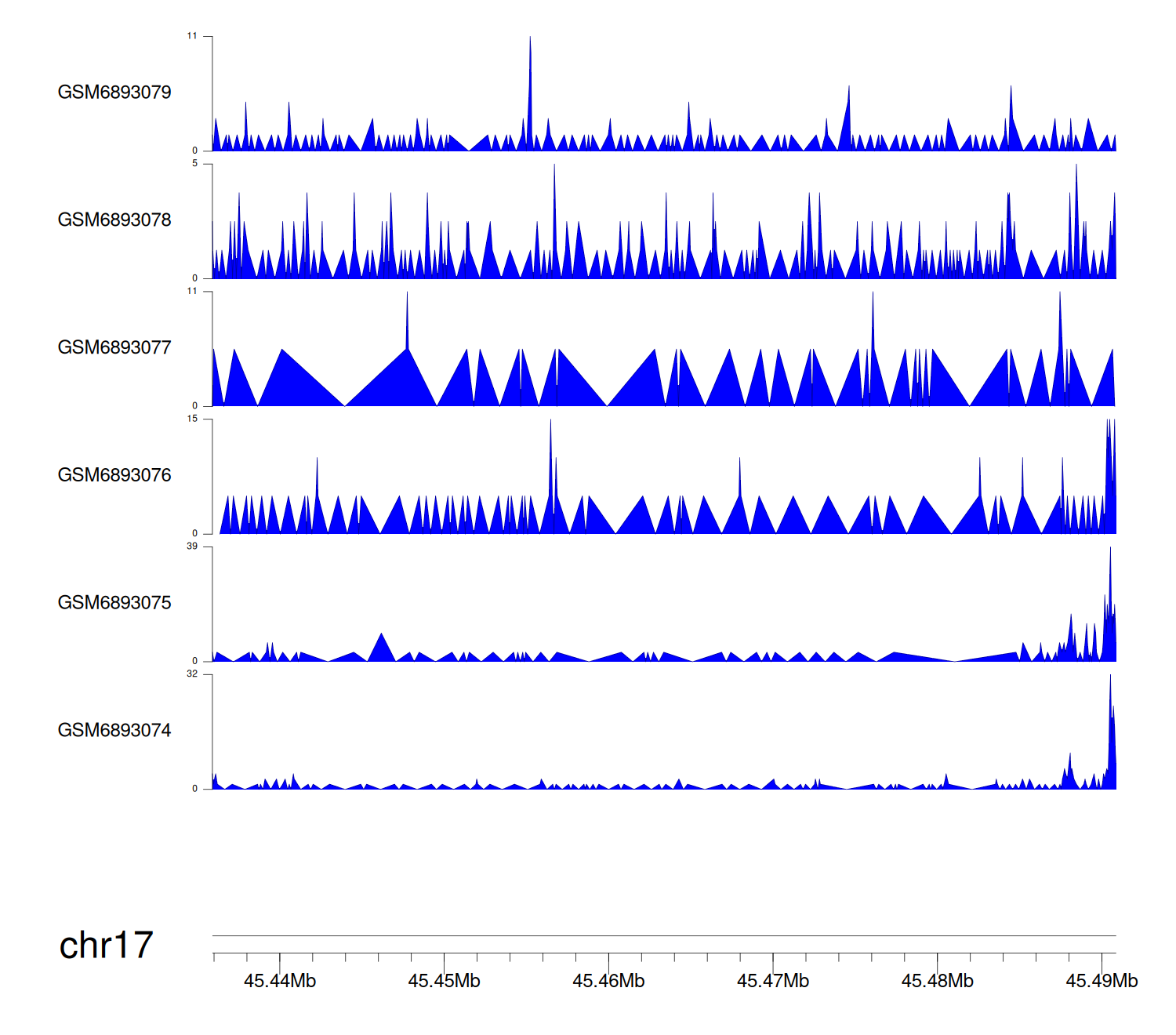Click the chr17 chromosome label
The height and width of the screenshot is (1035, 1176).
point(106,946)
